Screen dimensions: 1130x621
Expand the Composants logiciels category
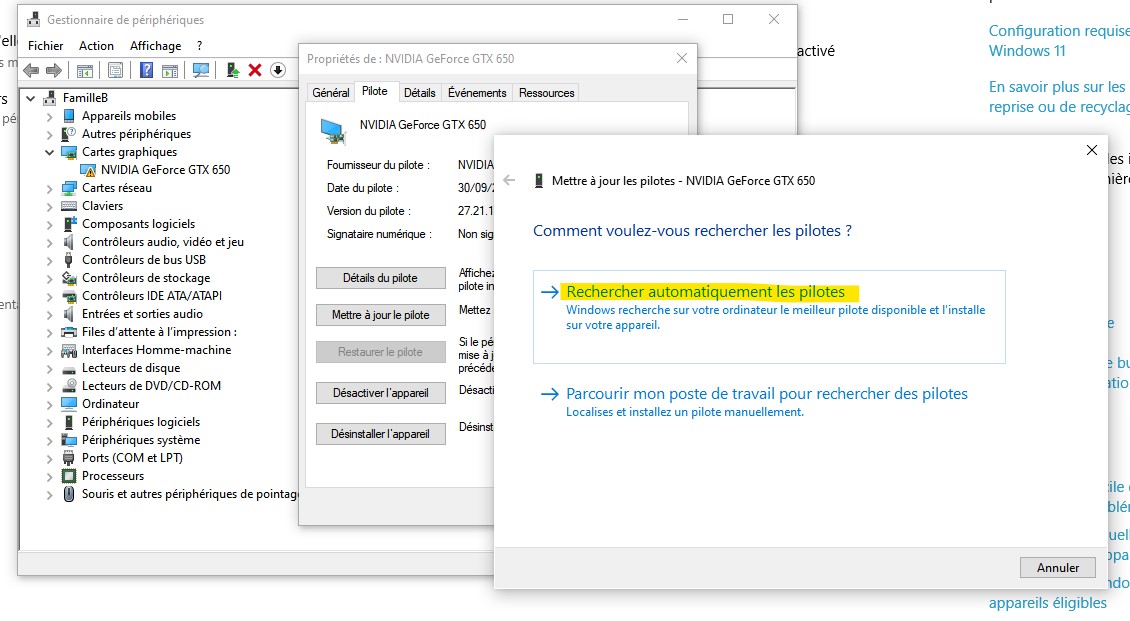pyautogui.click(x=50, y=224)
